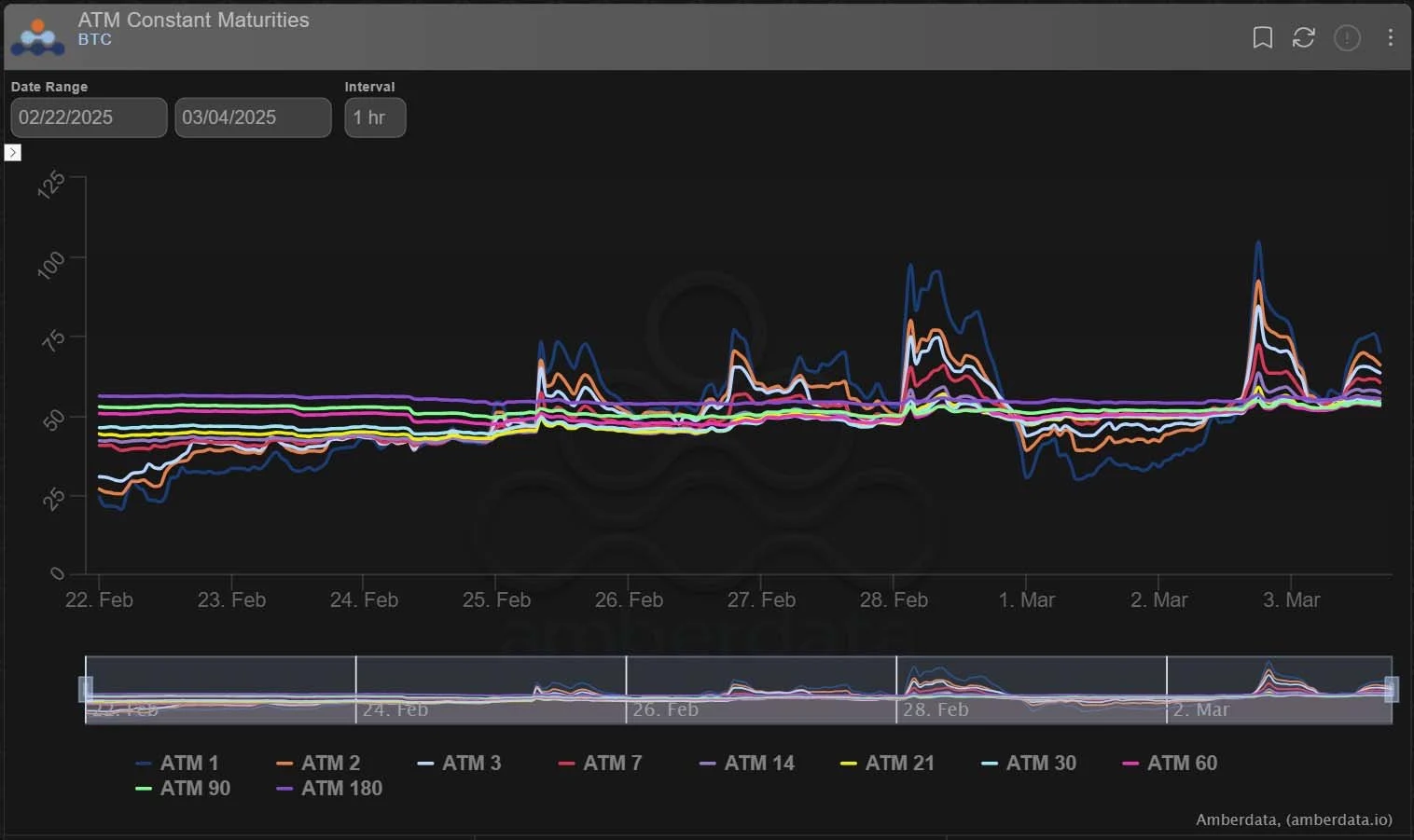Toggle the ATM 90 series in legend

(x=183, y=788)
